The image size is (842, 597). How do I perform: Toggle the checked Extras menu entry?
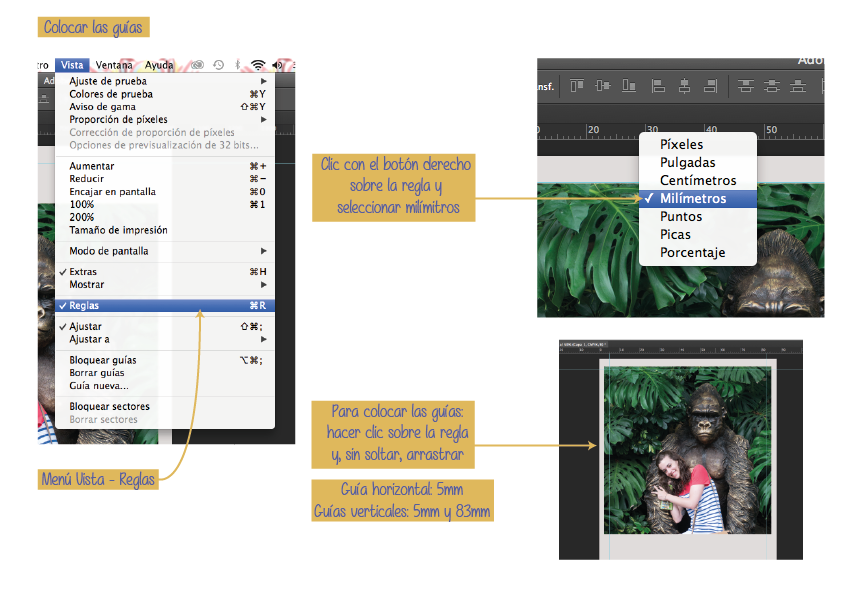click(165, 272)
